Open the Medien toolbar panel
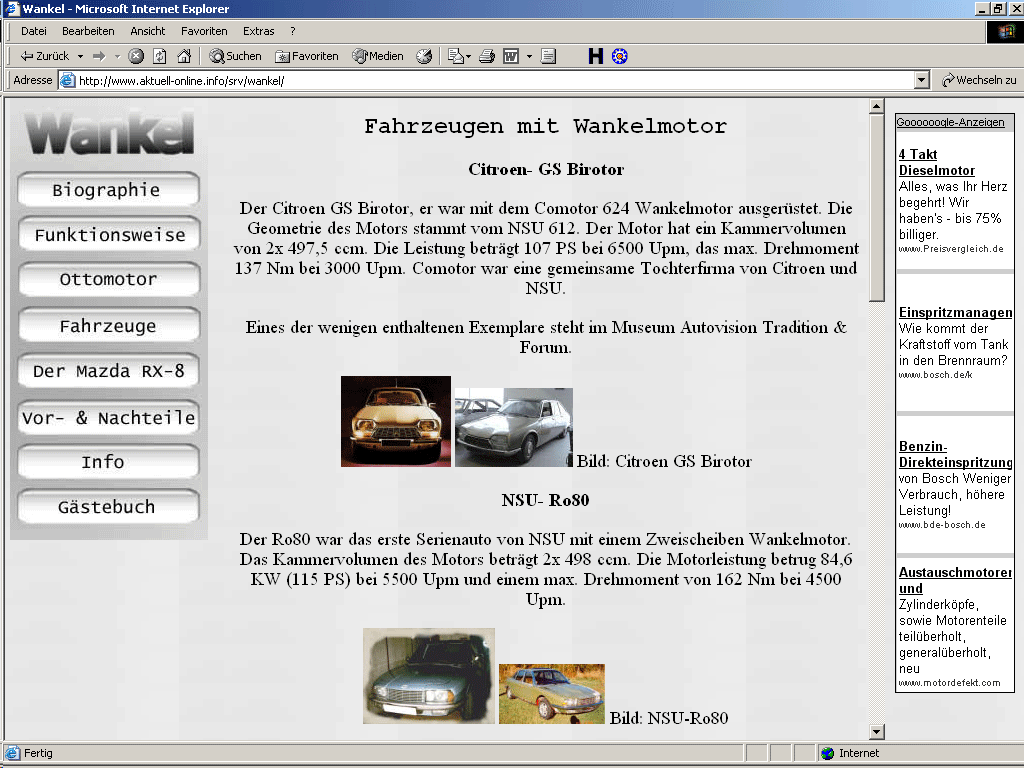This screenshot has height=768, width=1024. click(x=378, y=56)
